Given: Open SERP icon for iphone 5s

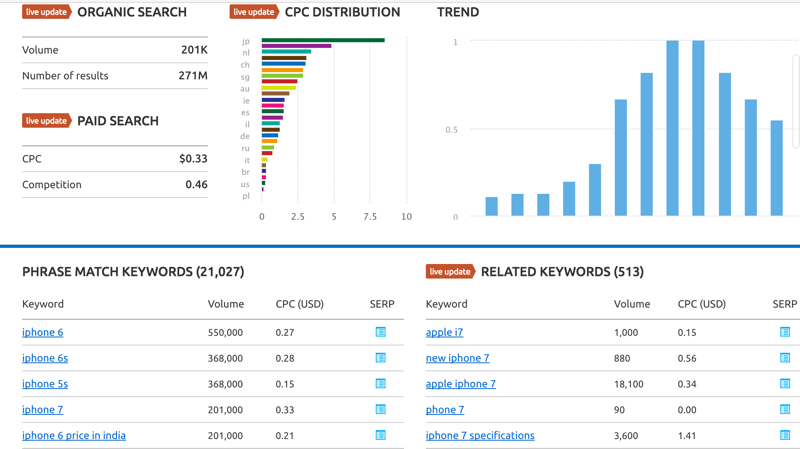Looking at the screenshot, I should (381, 384).
